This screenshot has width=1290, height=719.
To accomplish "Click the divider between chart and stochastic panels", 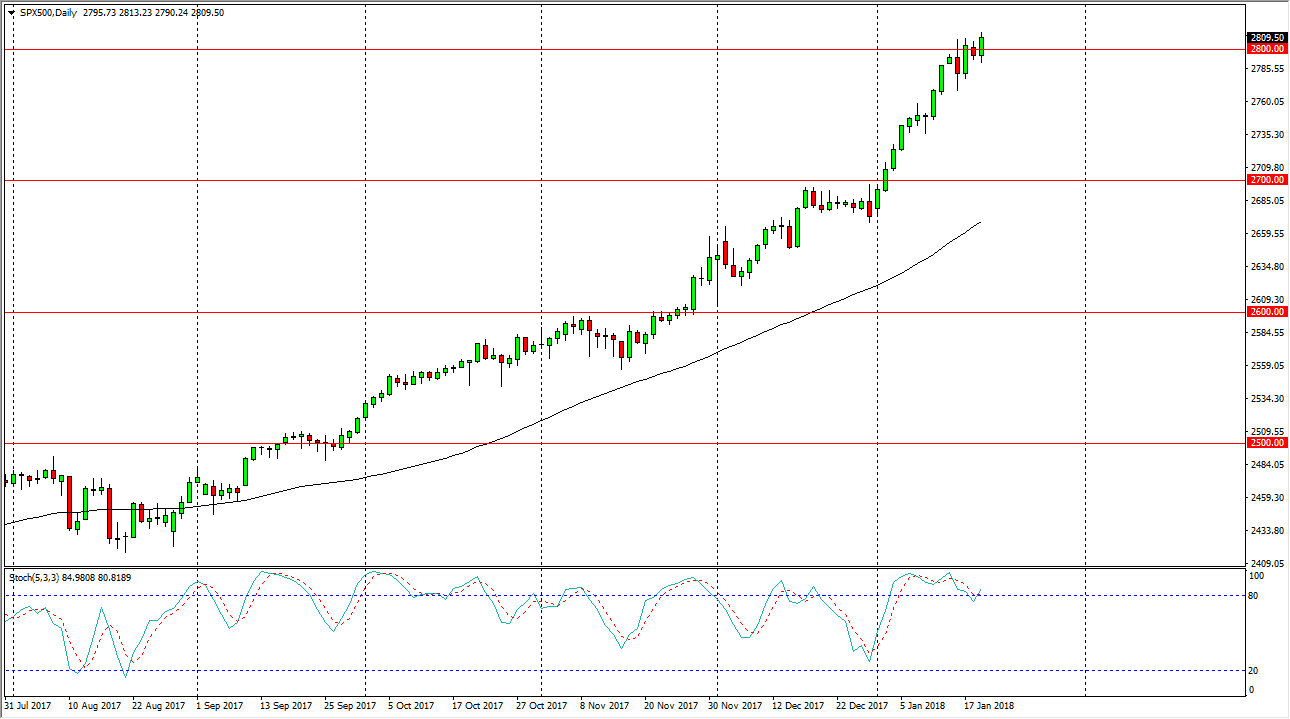I will [x=600, y=568].
